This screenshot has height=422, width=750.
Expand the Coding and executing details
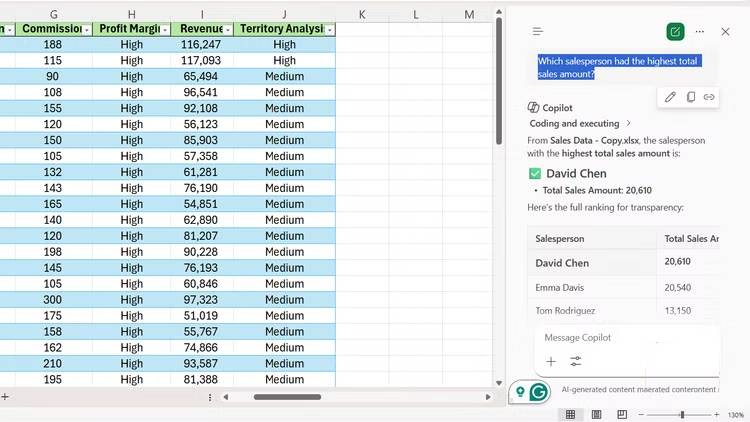coord(600,123)
